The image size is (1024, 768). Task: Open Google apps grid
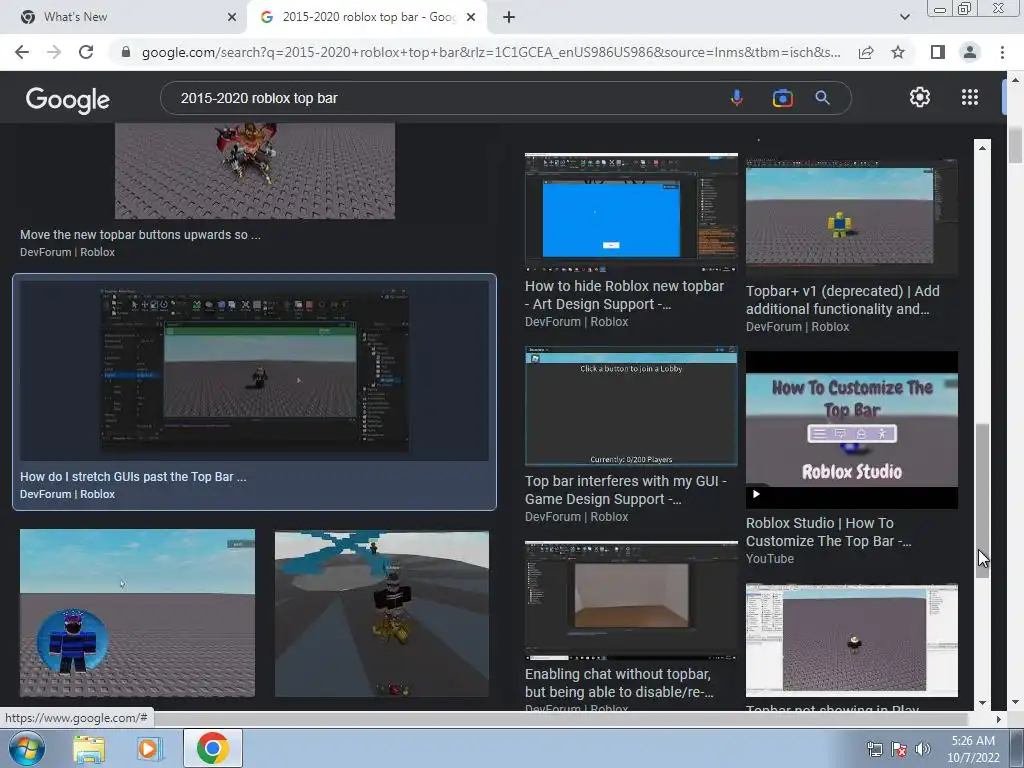970,97
